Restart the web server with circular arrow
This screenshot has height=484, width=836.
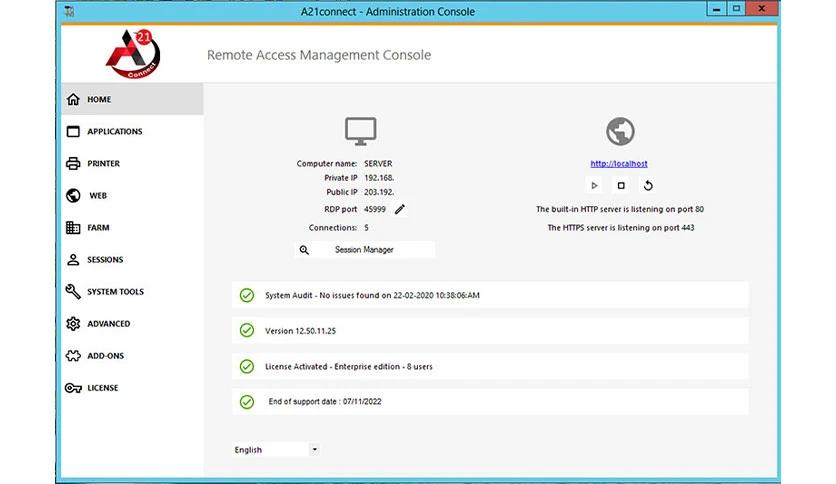[x=648, y=185]
